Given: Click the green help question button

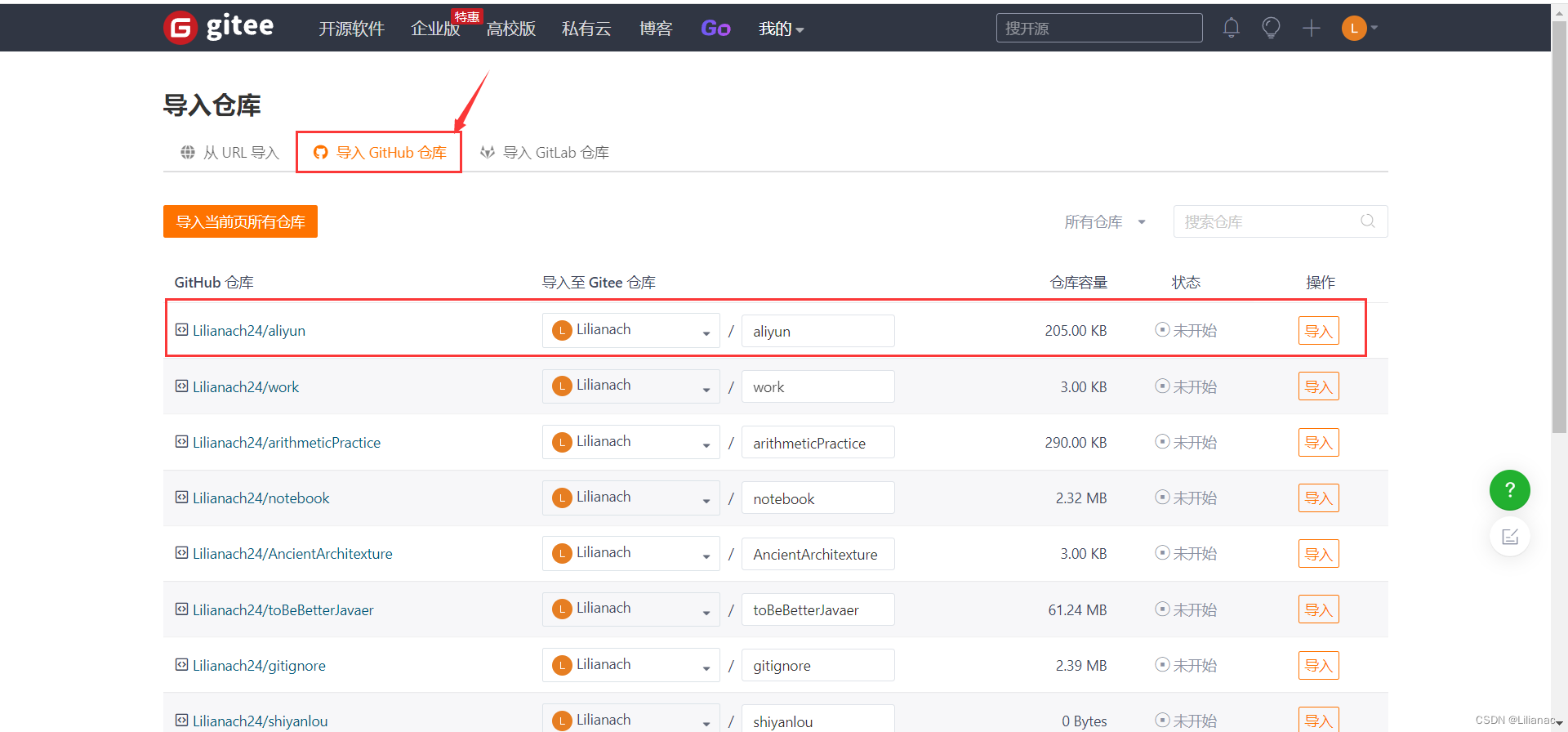Looking at the screenshot, I should (x=1510, y=490).
